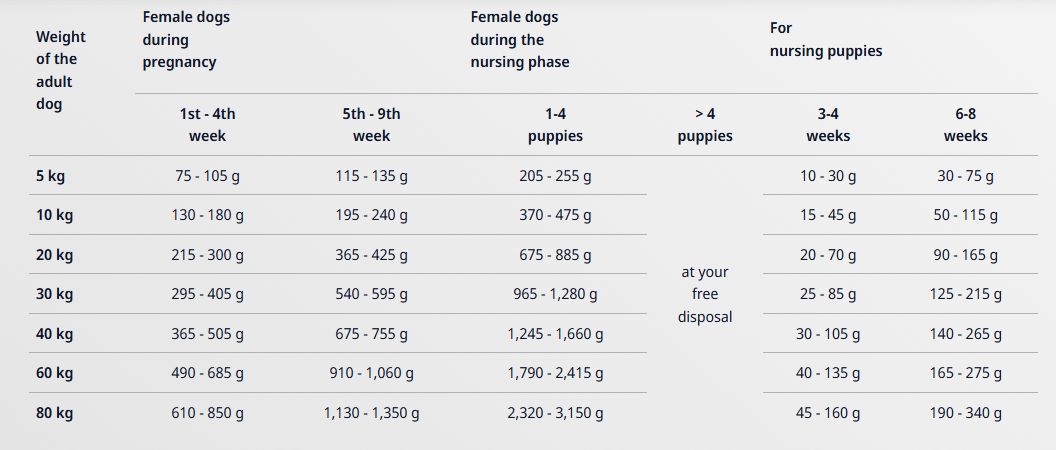The image size is (1056, 450).
Task: Select the 'Female dogs during pregnancy' heading
Action: coord(180,40)
